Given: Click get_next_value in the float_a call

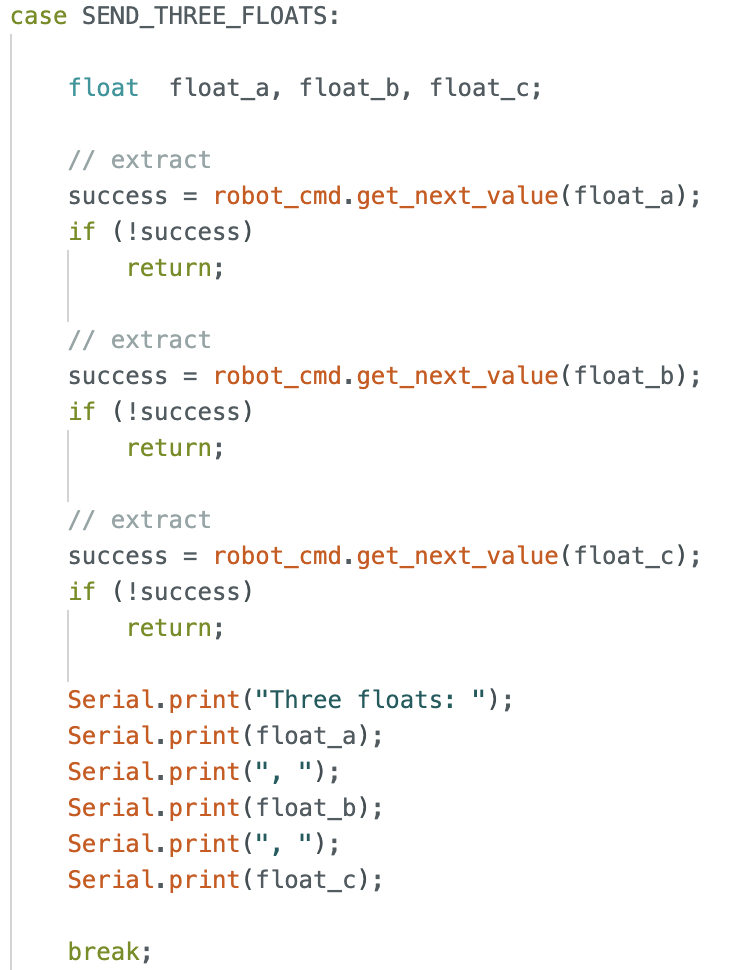Looking at the screenshot, I should pyautogui.click(x=457, y=196).
